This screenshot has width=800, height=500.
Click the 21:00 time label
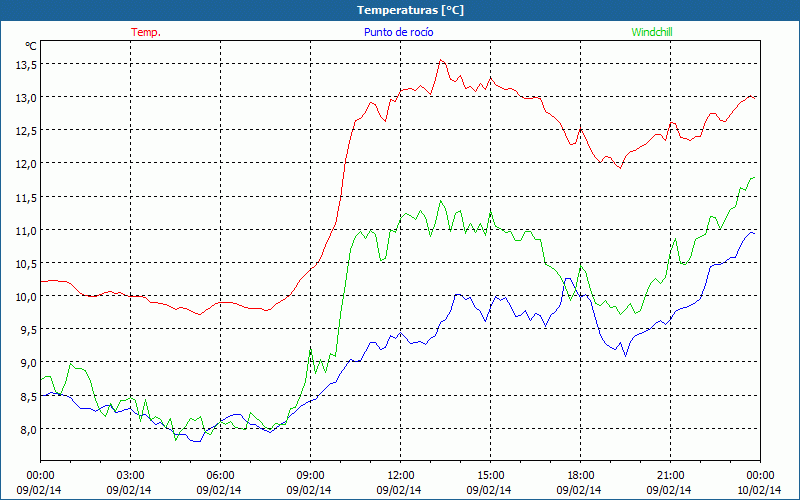click(670, 476)
